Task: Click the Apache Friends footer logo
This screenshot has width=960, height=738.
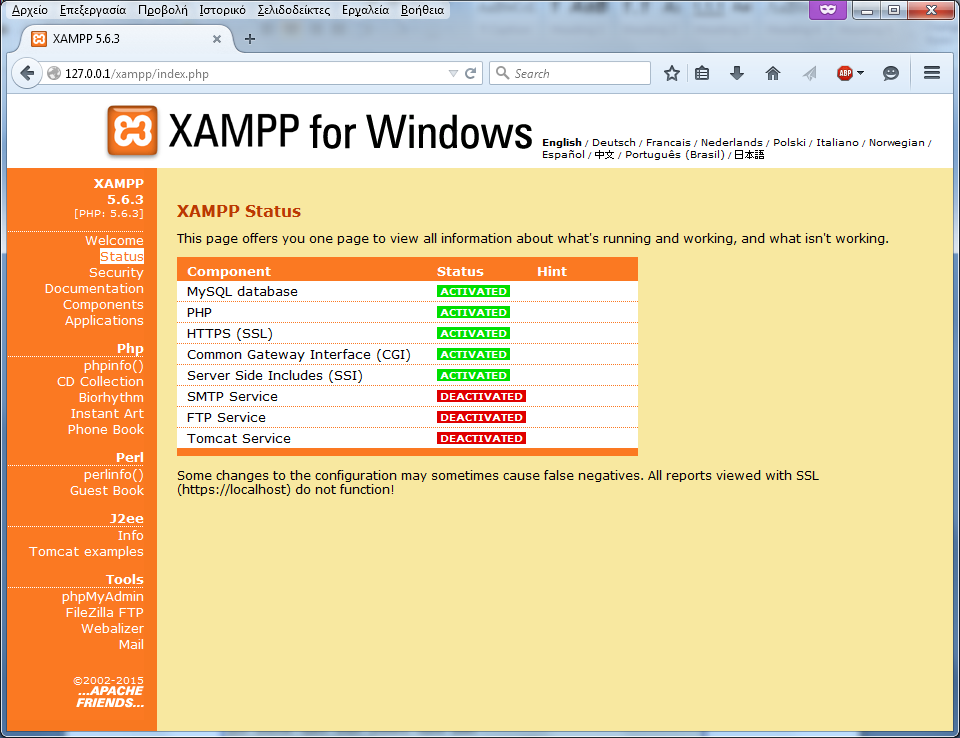Action: point(110,697)
